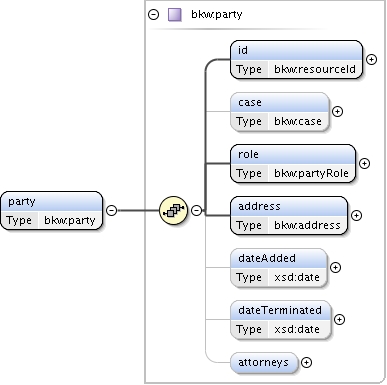Viewport: 387px width, 385px height.
Task: Expand the id element
Action: (x=371, y=59)
